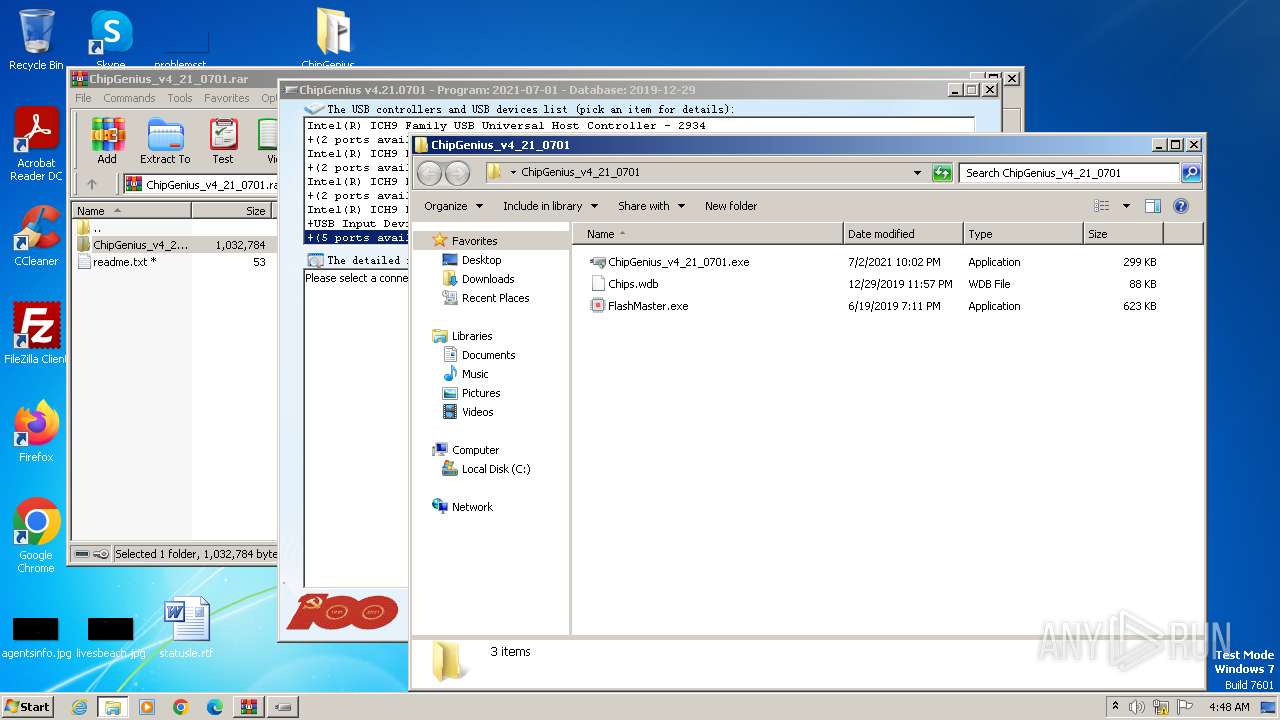This screenshot has width=1280, height=720.
Task: Open the statusle.rtf document icon
Action: click(x=186, y=628)
